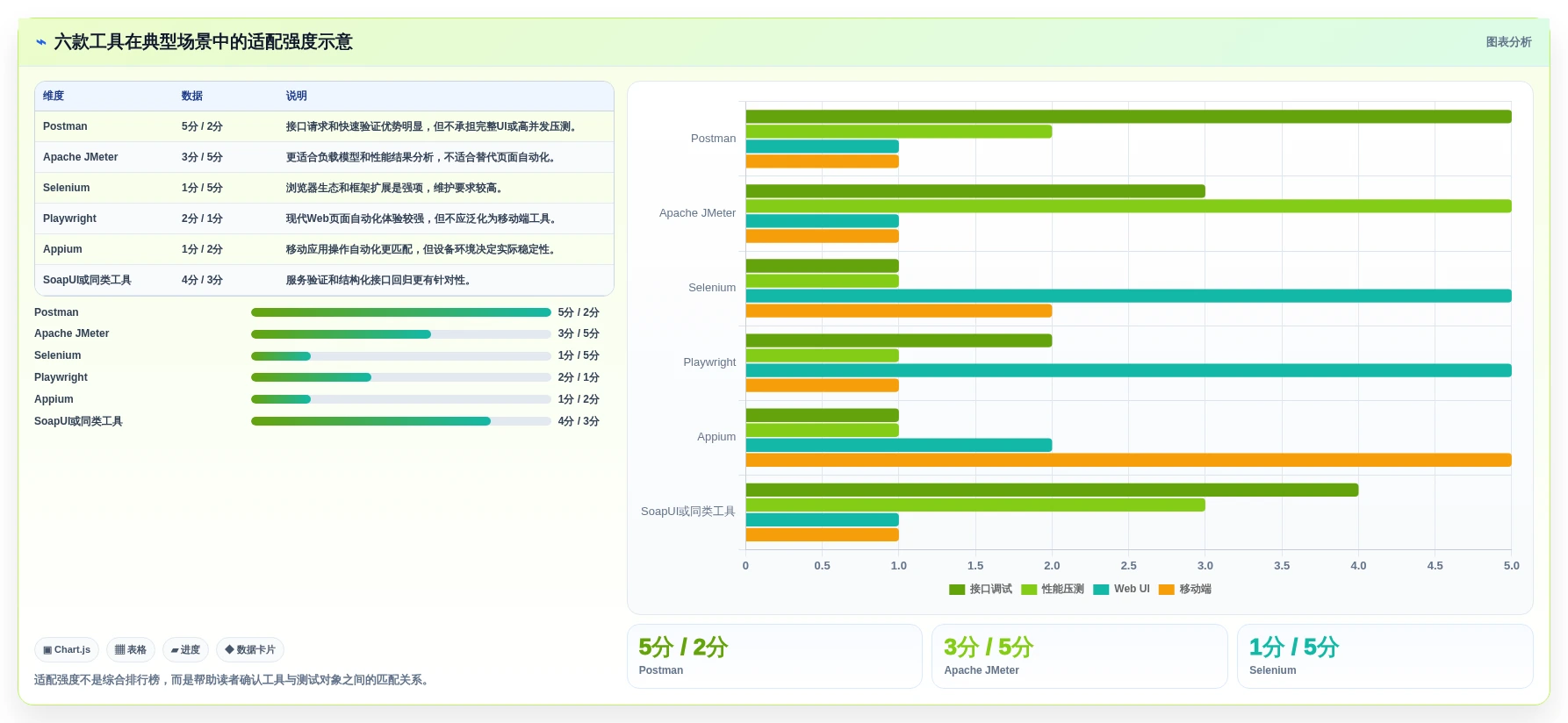Select the Appium table row name
Viewport: 1568px width, 723px height.
pos(62,249)
